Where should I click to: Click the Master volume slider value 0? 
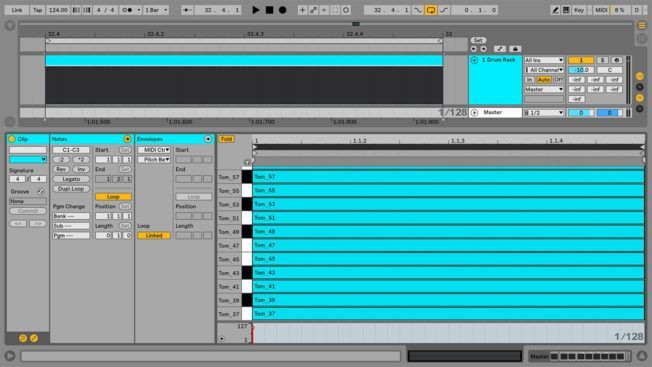tap(581, 113)
